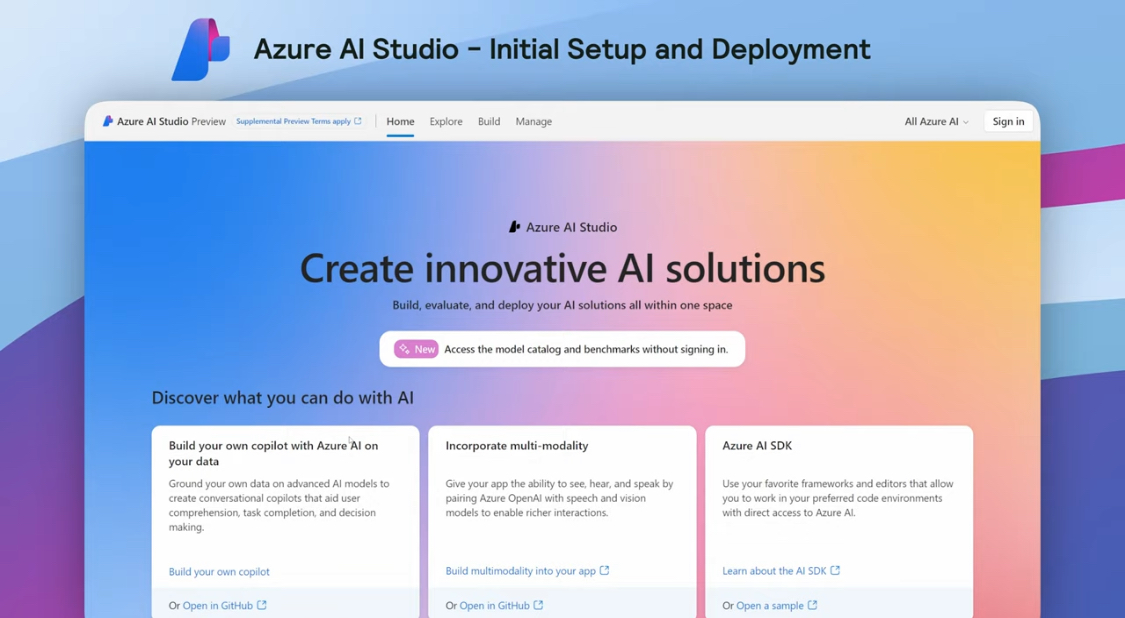Viewport: 1125px width, 618px height.
Task: Click the model catalog announcement banner text
Action: click(x=585, y=349)
